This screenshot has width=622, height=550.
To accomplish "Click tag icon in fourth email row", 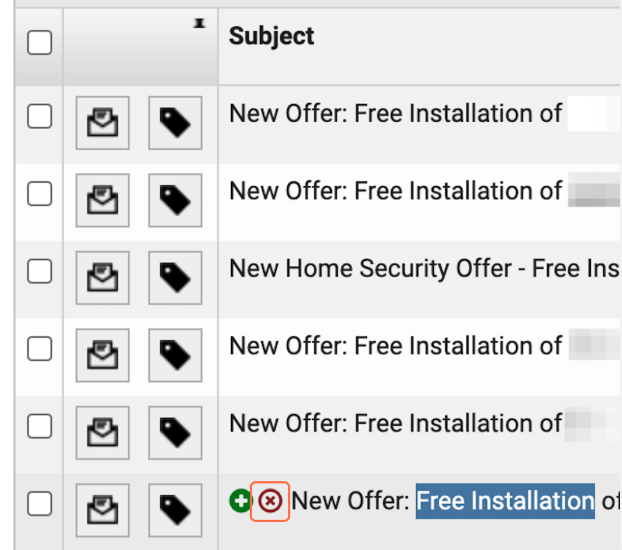I will tap(175, 355).
